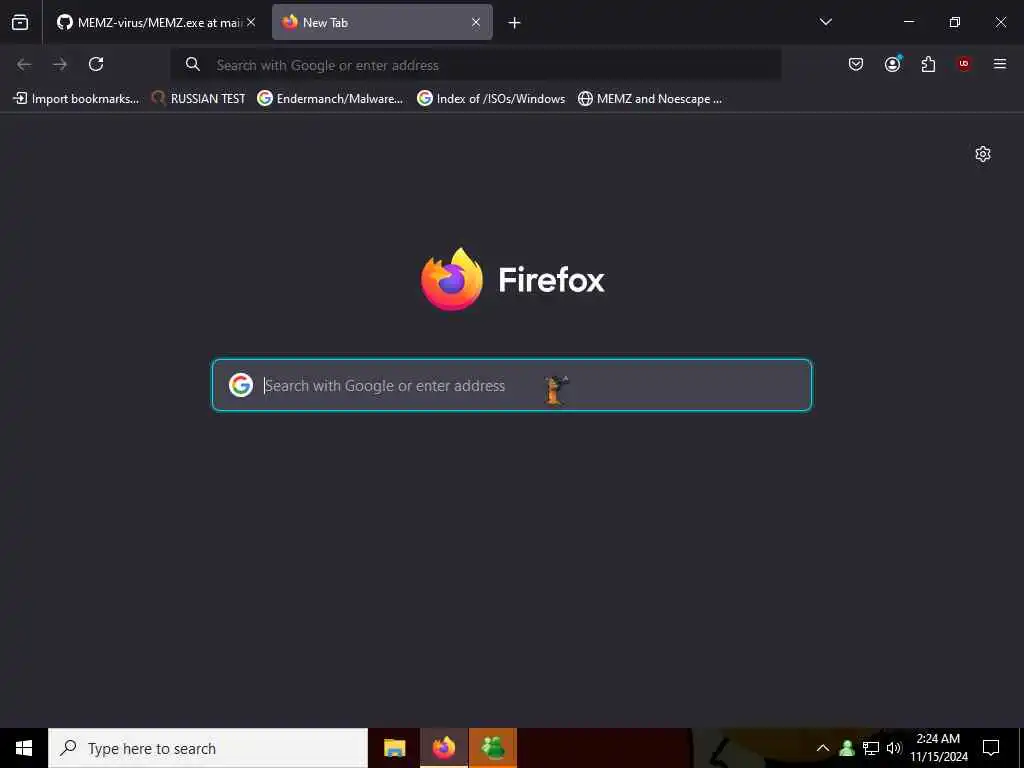This screenshot has height=768, width=1024.
Task: Click the center Google search box
Action: (x=512, y=385)
